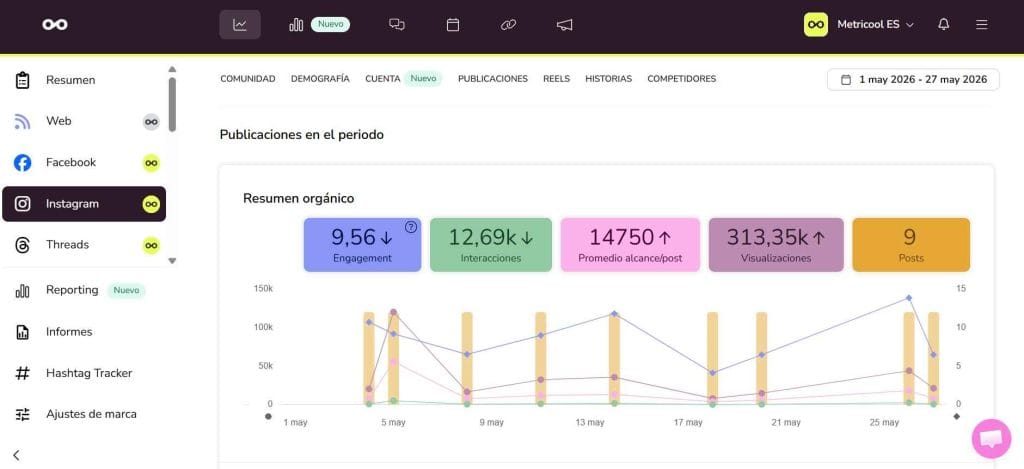The width and height of the screenshot is (1024, 469).
Task: Open Reporting in the sidebar
Action: 84,290
